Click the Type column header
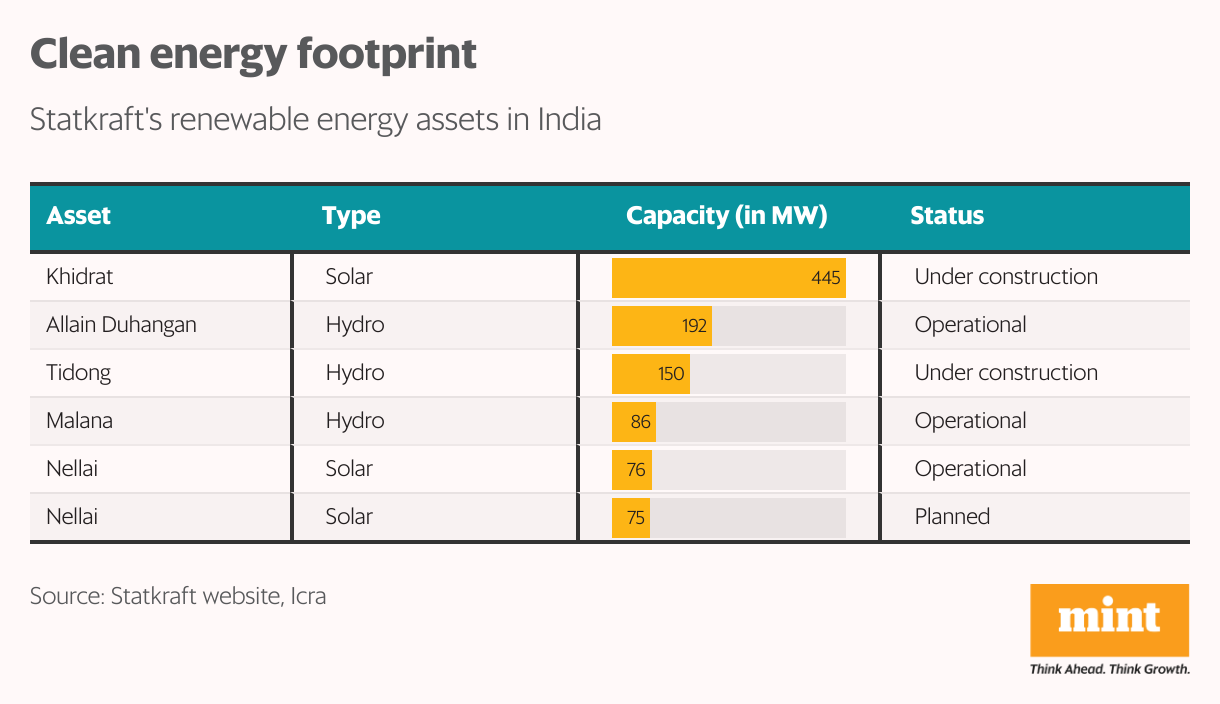Image resolution: width=1220 pixels, height=704 pixels. point(351,216)
